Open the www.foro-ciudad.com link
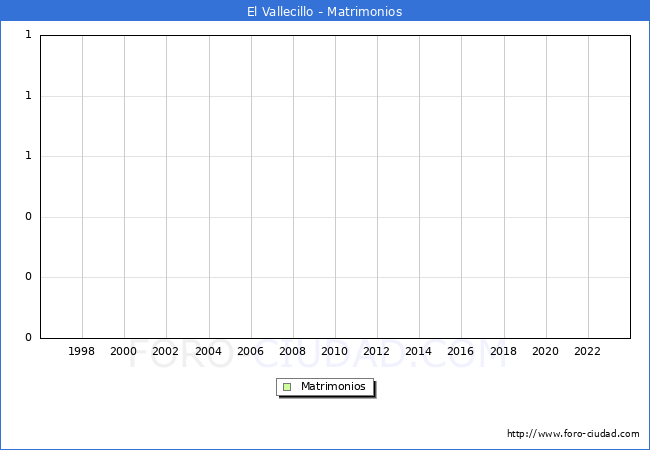The image size is (650, 450). tap(573, 434)
